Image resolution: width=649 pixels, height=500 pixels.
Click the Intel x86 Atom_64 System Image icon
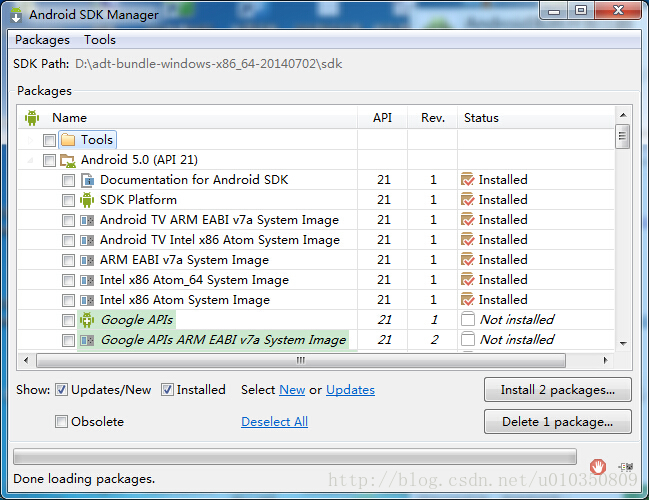coord(87,280)
